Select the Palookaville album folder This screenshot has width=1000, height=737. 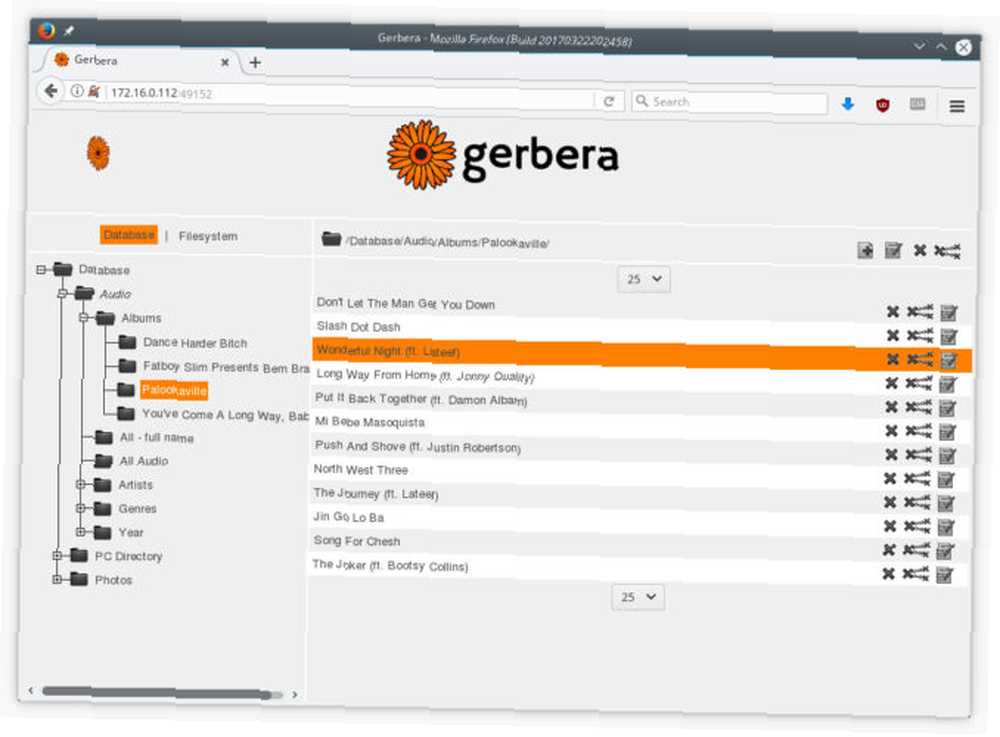[174, 390]
